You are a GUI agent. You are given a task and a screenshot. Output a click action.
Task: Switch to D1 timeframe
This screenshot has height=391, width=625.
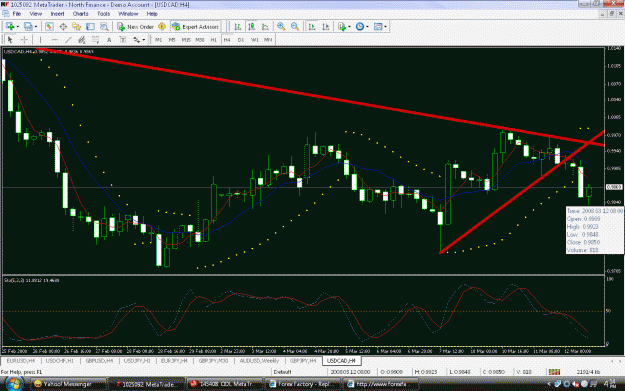pos(241,40)
